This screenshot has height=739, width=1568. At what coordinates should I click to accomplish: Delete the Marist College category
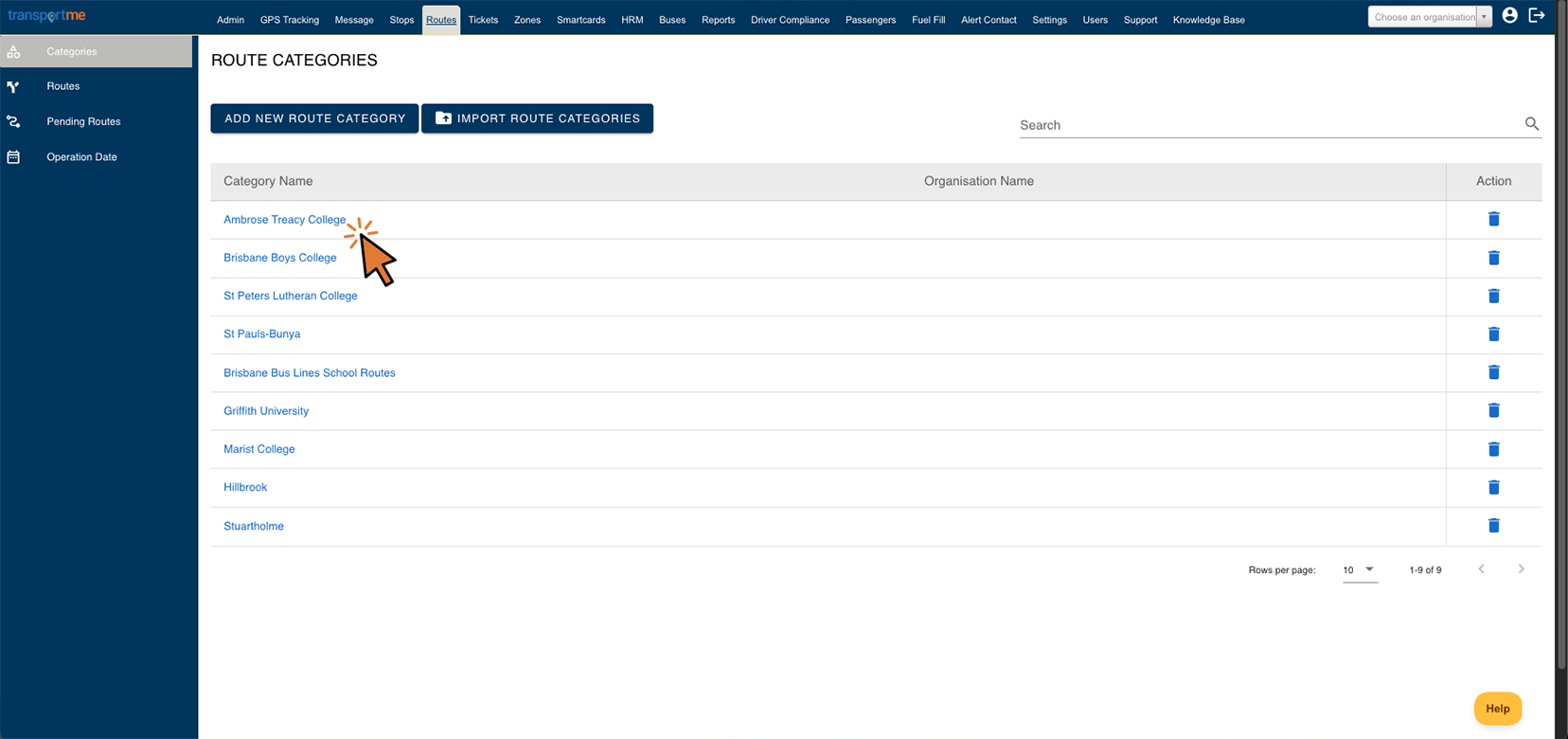(1493, 449)
